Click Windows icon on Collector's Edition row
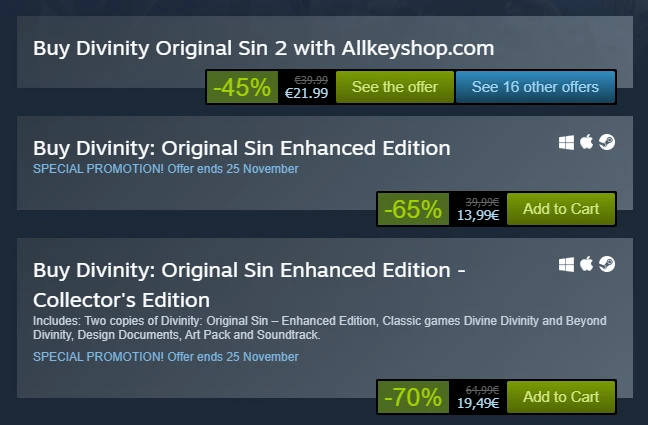This screenshot has width=648, height=425. point(567,264)
